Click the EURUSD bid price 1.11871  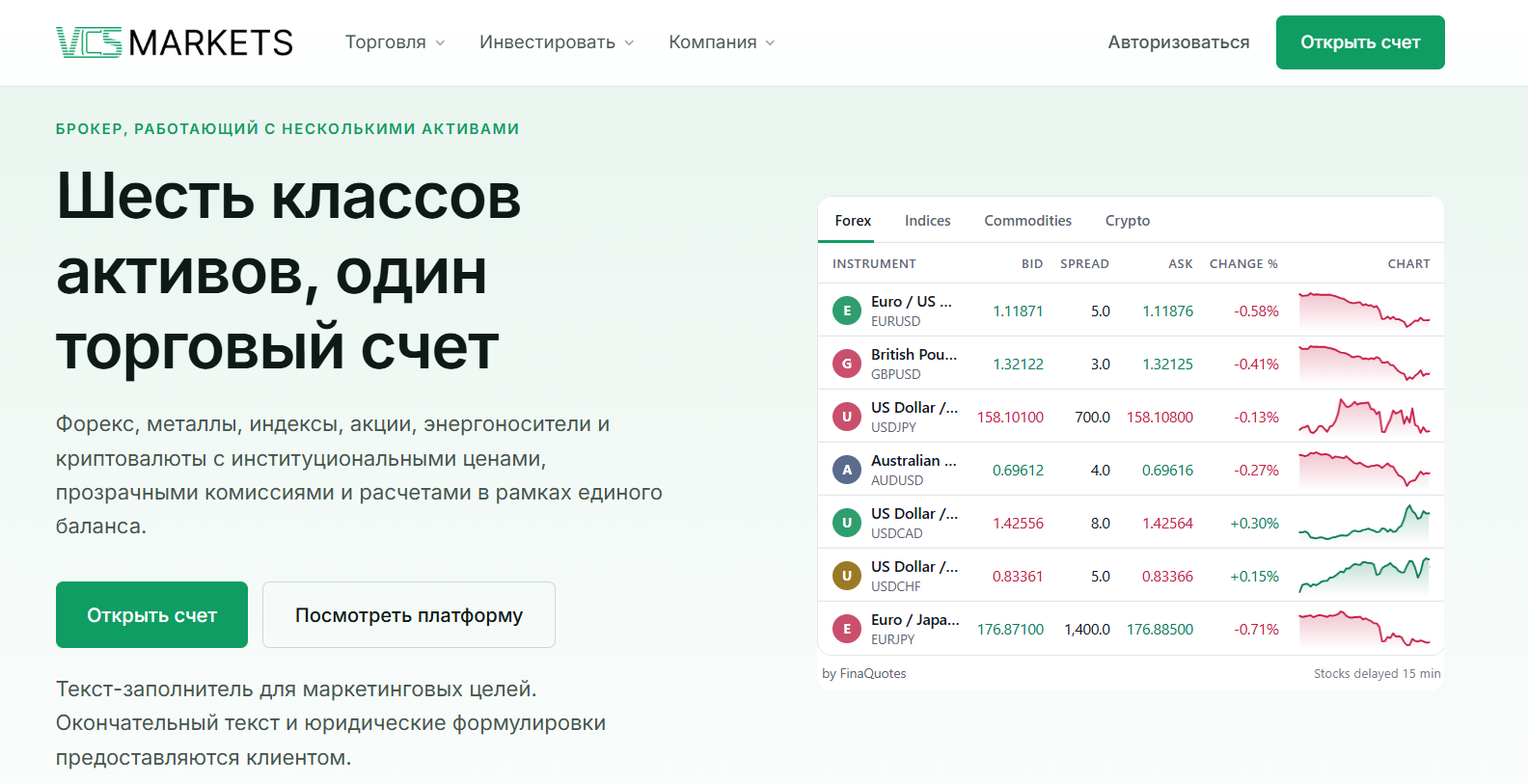point(1018,311)
